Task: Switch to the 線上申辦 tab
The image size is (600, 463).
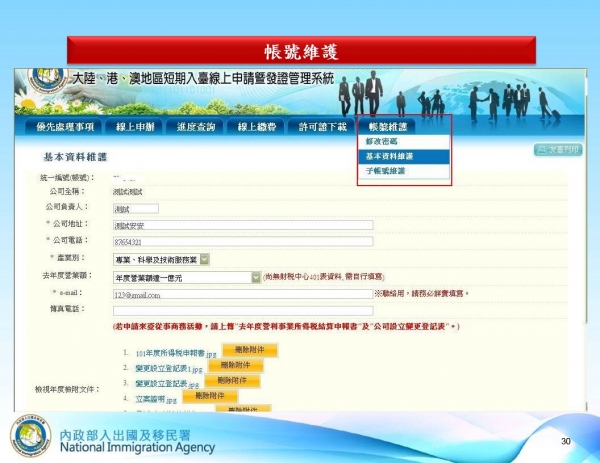Action: tap(134, 126)
